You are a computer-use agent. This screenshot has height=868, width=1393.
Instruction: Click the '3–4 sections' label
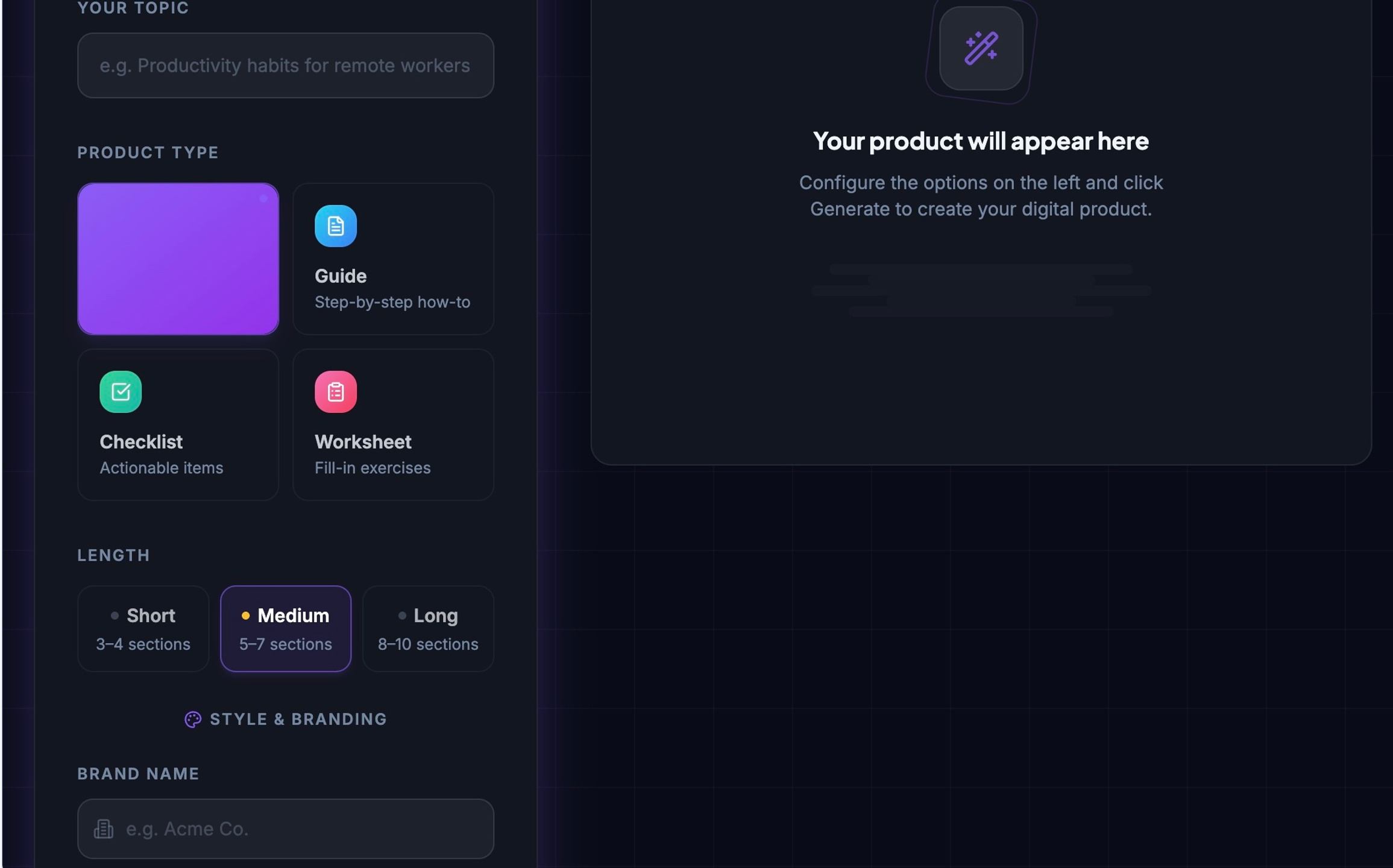tap(143, 644)
